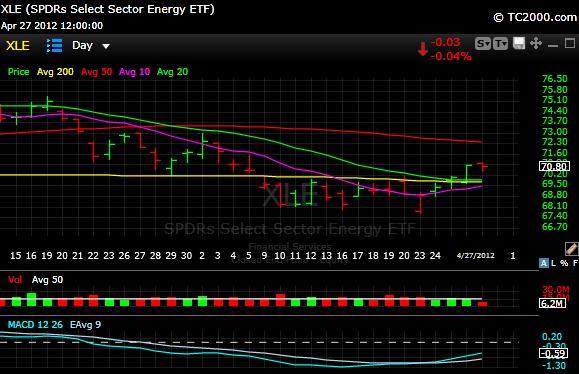Image resolution: width=579 pixels, height=374 pixels.
Task: Click the 70.80 current price marker
Action: [554, 166]
